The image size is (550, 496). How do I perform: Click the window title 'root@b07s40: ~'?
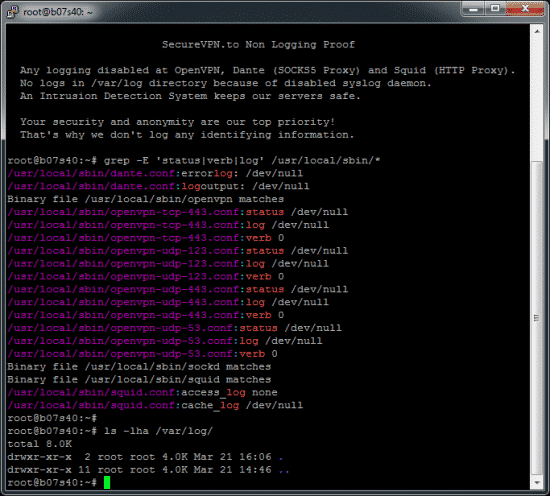58,12
